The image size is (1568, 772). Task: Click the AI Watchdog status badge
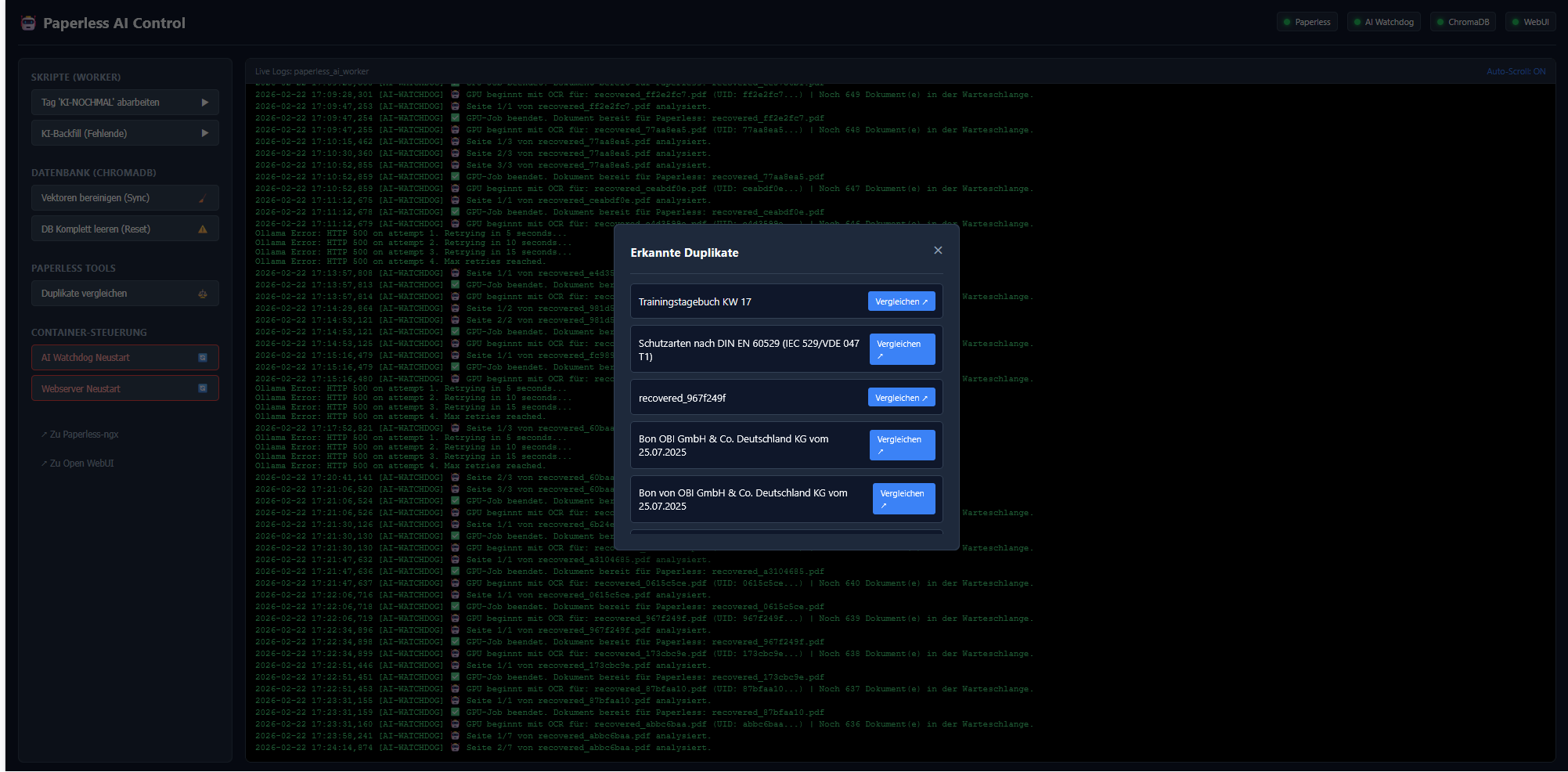1383,22
